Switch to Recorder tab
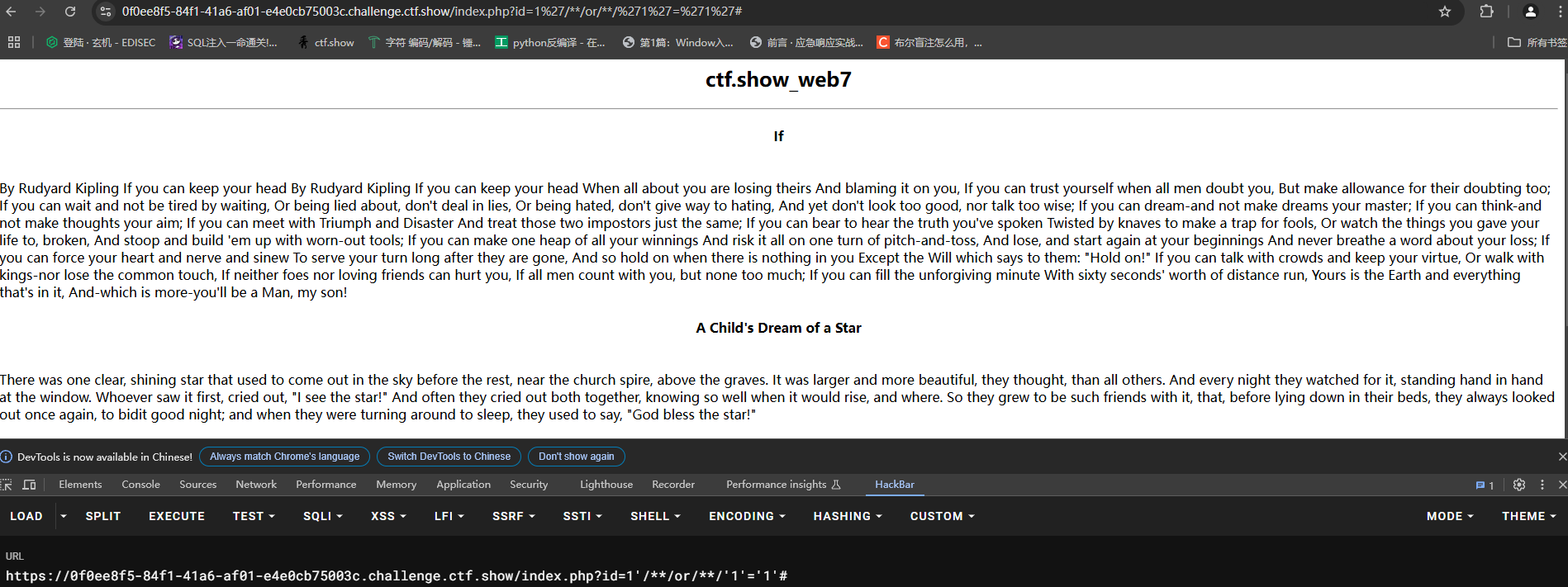 coord(673,485)
